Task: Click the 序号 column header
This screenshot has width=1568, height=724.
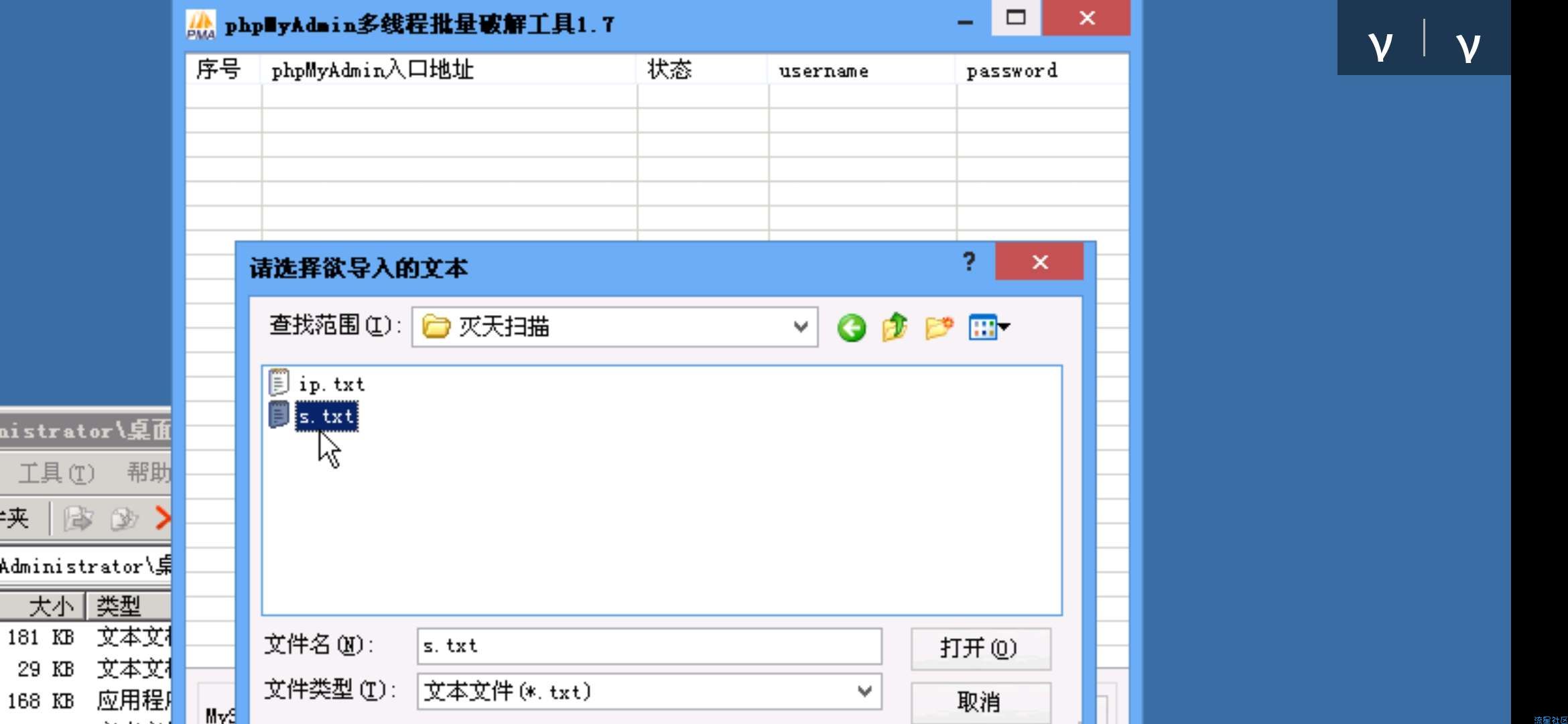Action: pos(222,70)
